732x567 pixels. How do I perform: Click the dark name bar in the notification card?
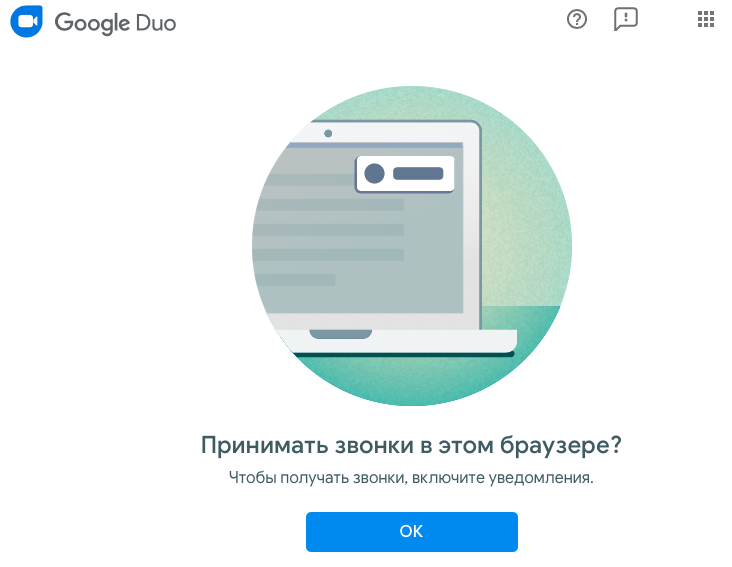point(418,174)
